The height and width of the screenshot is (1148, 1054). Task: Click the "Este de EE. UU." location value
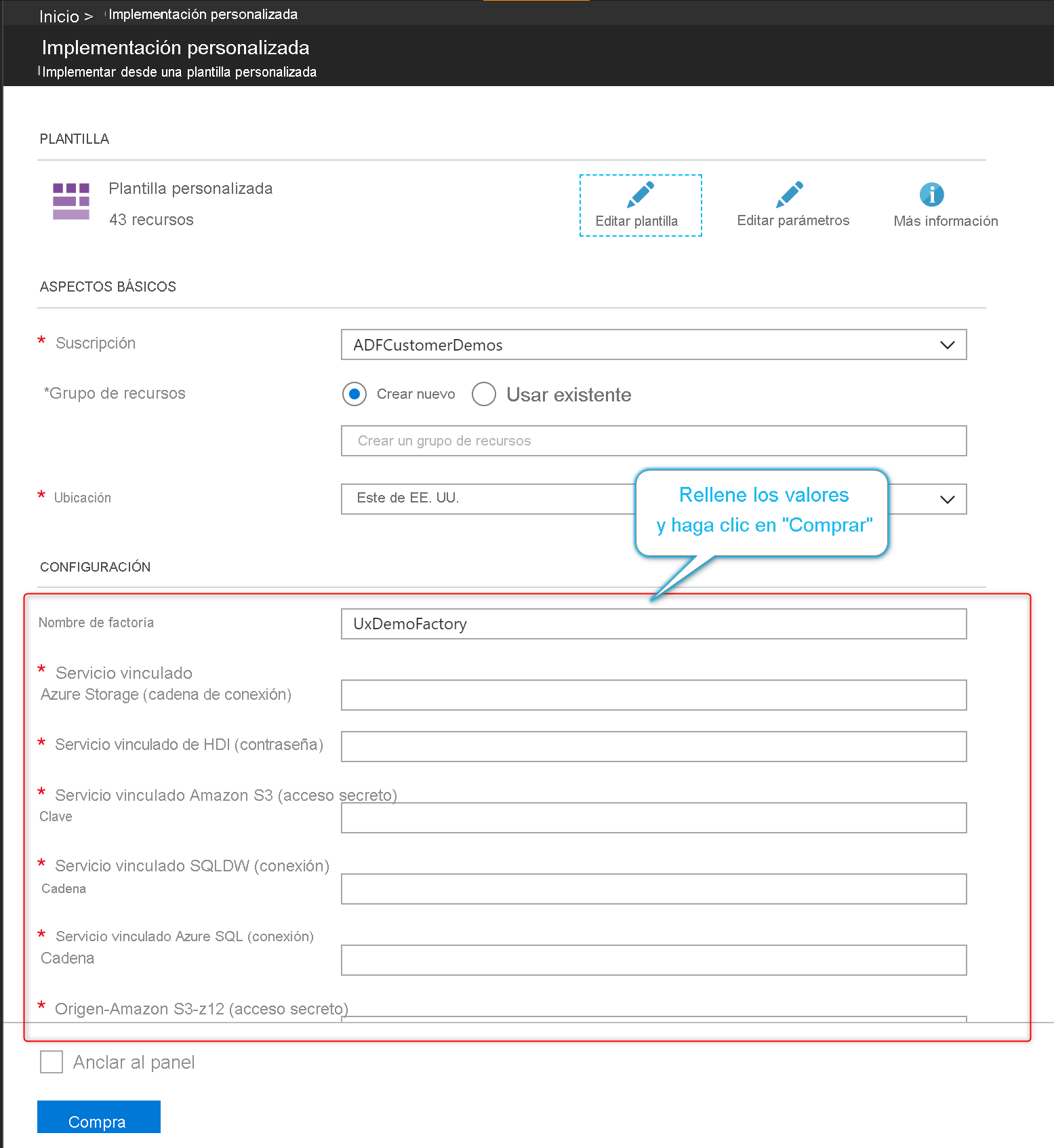click(x=408, y=498)
